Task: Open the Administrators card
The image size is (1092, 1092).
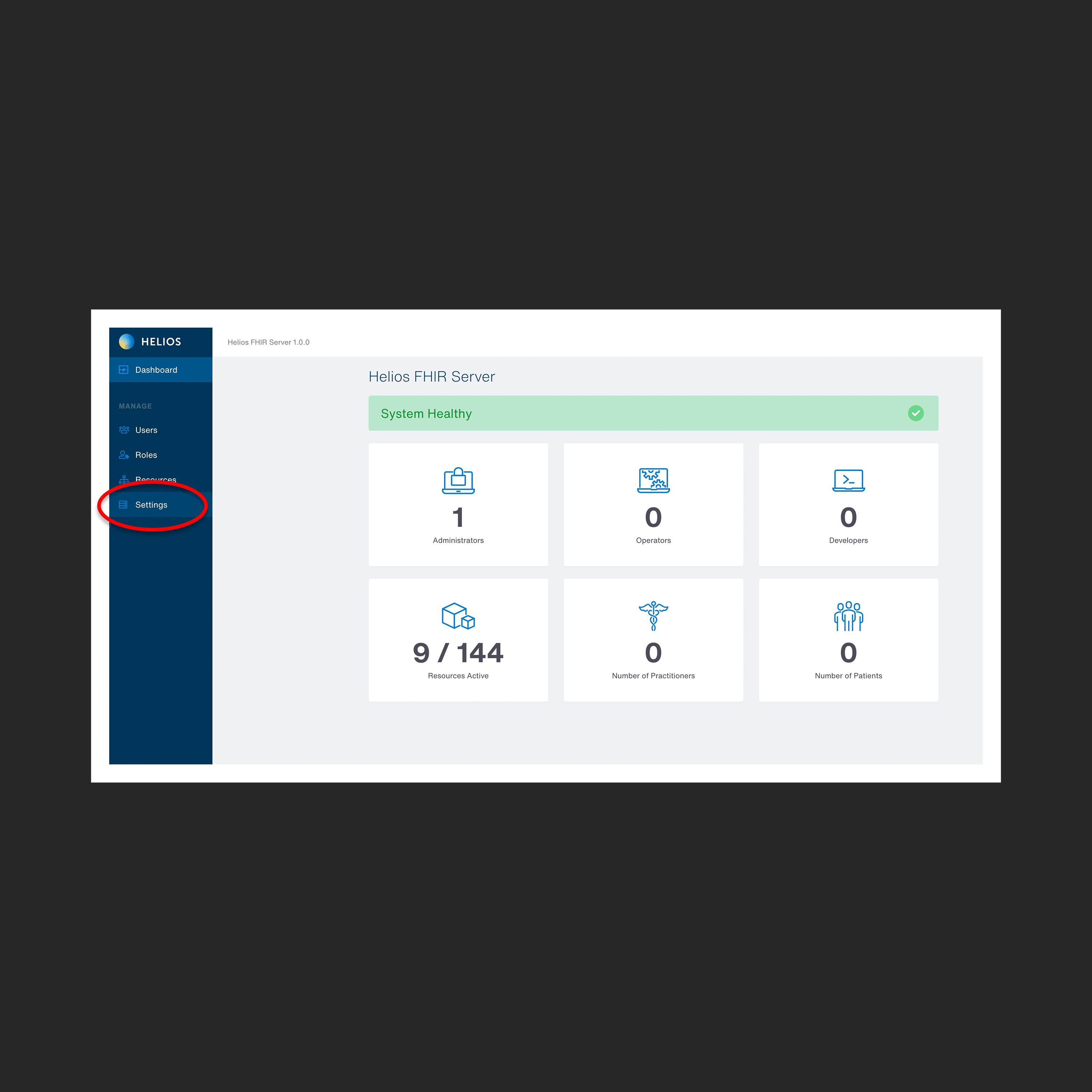Action: point(458,505)
